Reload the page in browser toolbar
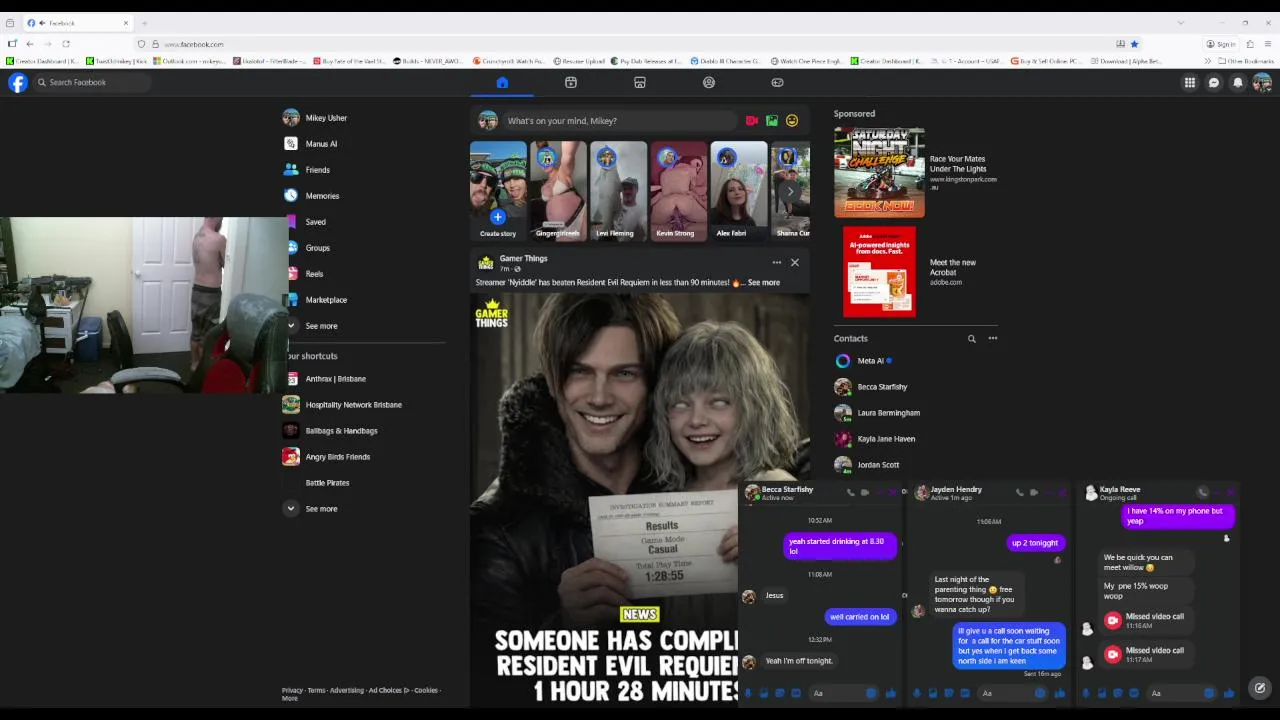The width and height of the screenshot is (1280, 720). pos(66,44)
